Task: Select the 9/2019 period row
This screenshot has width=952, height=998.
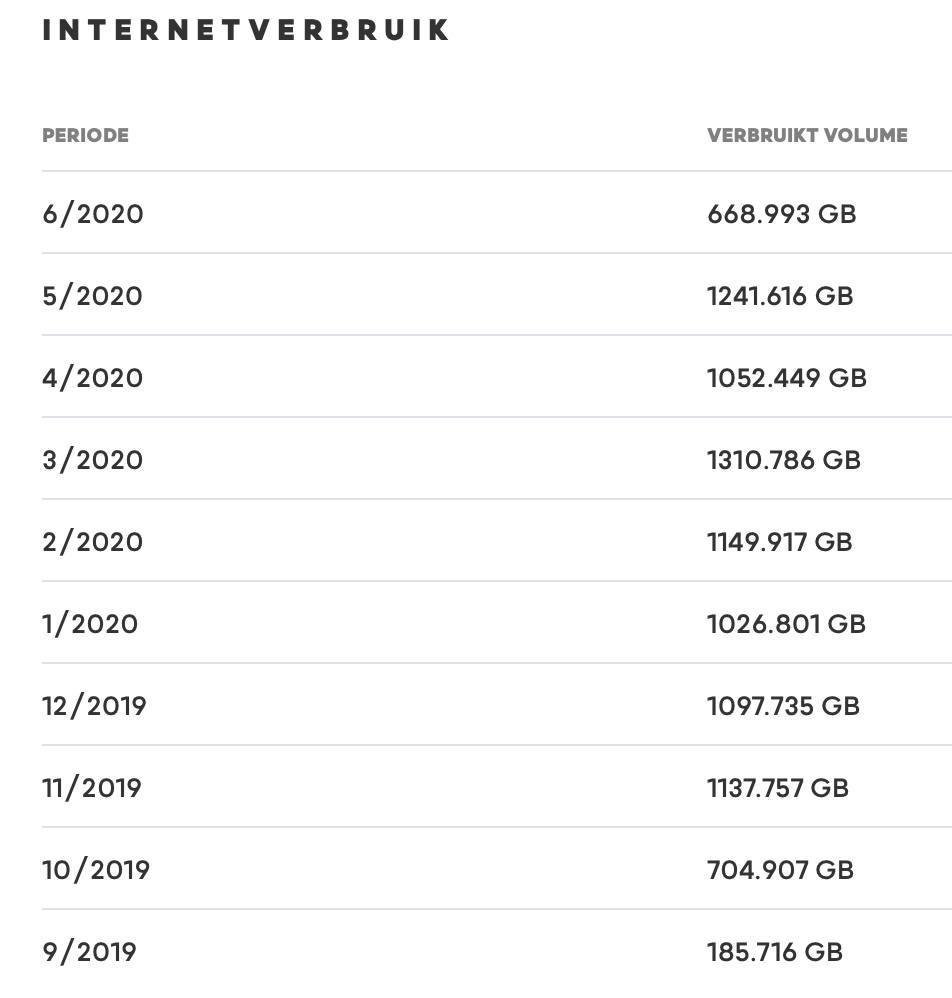Action: pyautogui.click(x=89, y=952)
